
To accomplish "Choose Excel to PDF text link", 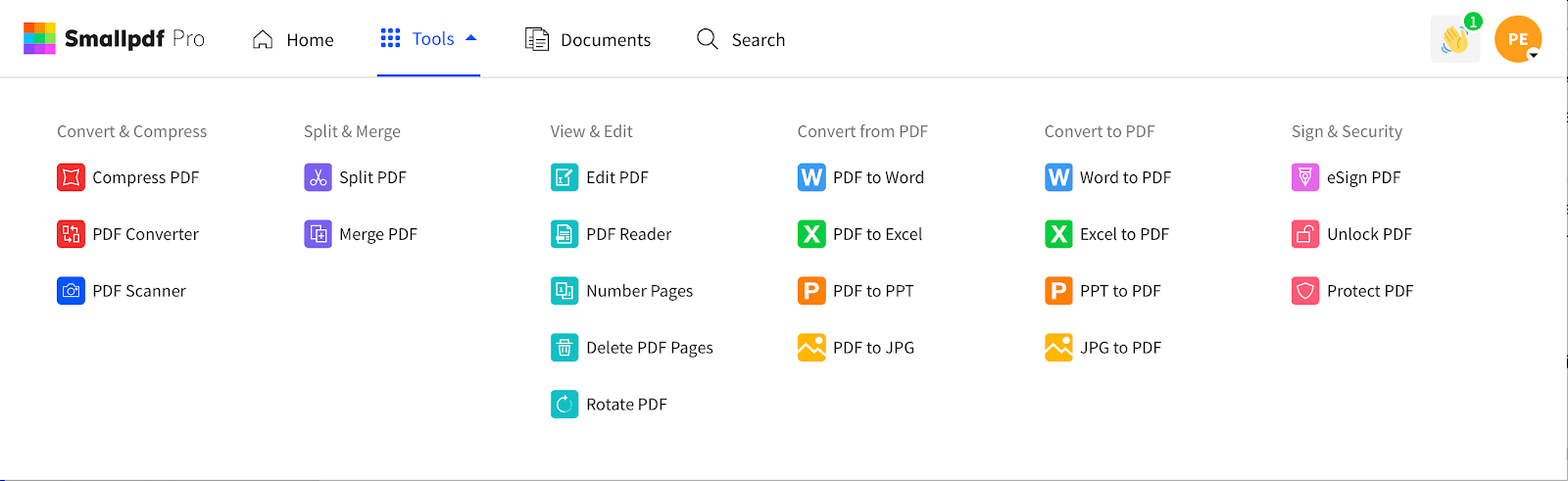I will click(x=1125, y=234).
